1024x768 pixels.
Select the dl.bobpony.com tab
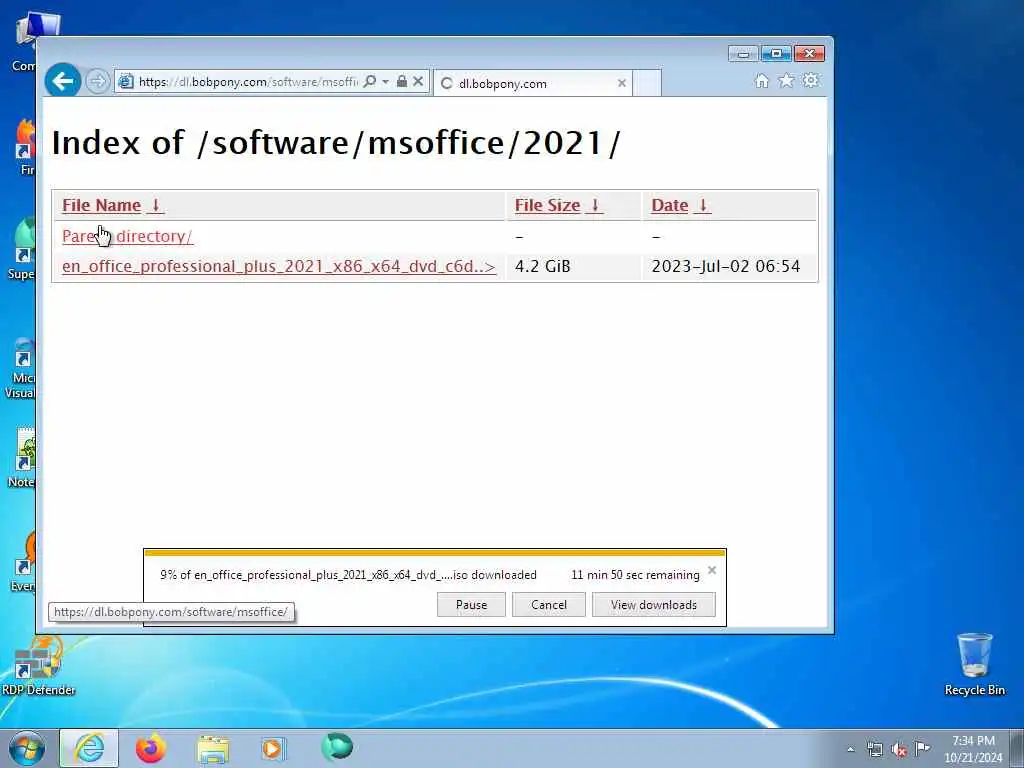point(533,83)
